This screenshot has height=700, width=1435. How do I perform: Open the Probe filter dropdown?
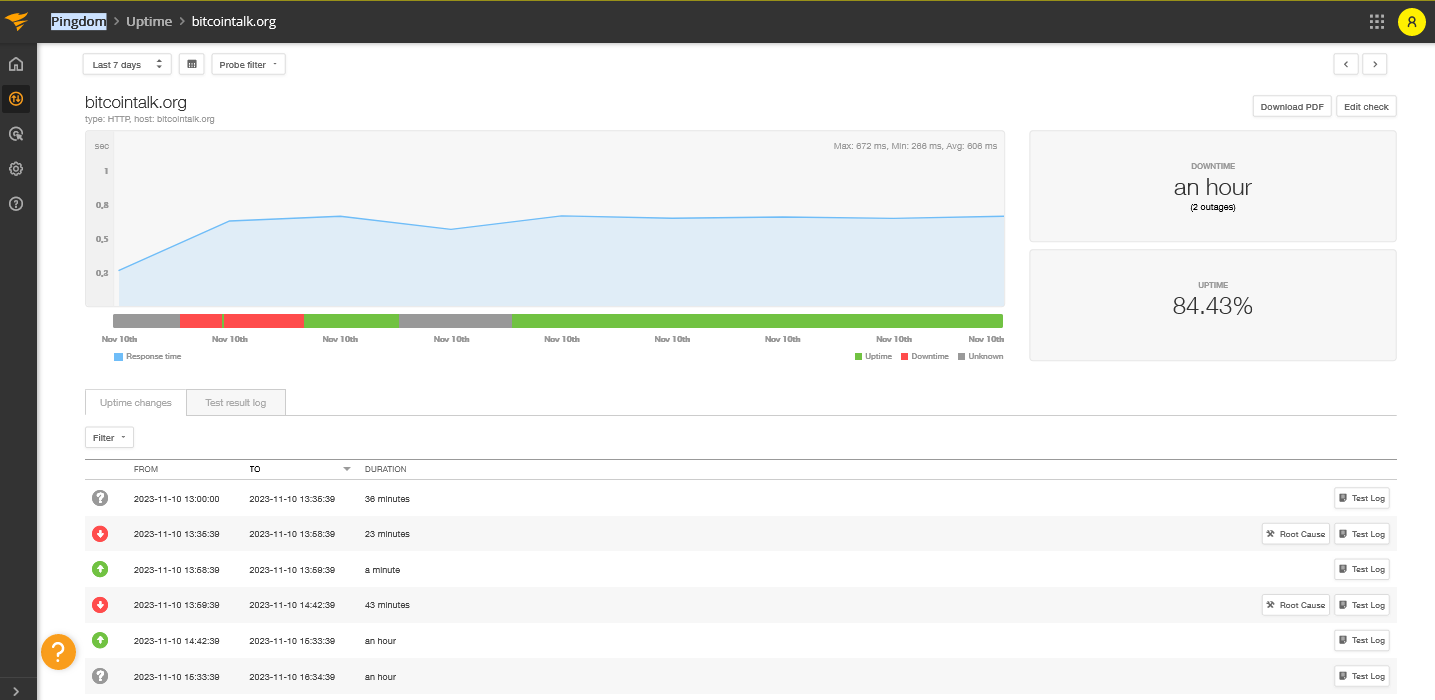(x=249, y=64)
